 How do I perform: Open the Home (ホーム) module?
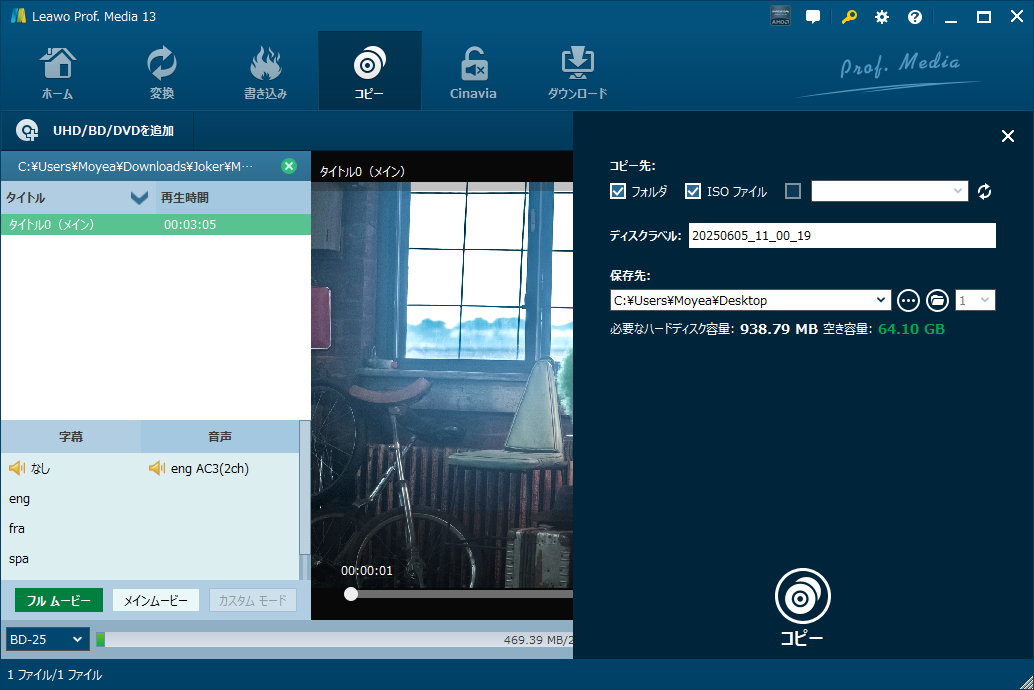coord(57,73)
